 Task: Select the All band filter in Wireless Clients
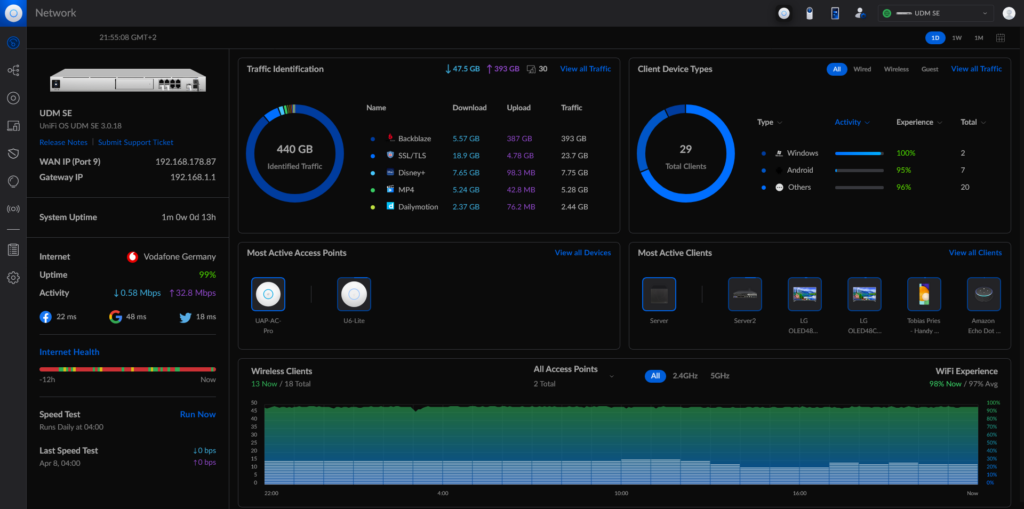tap(655, 376)
